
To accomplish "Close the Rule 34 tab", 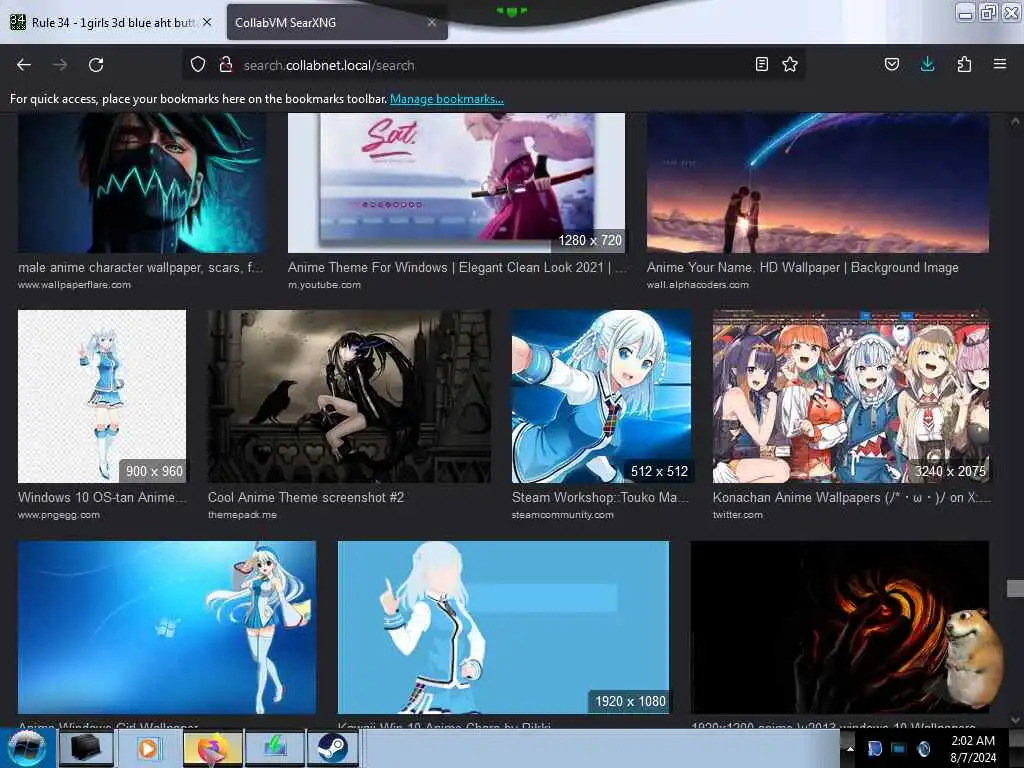I will (207, 22).
